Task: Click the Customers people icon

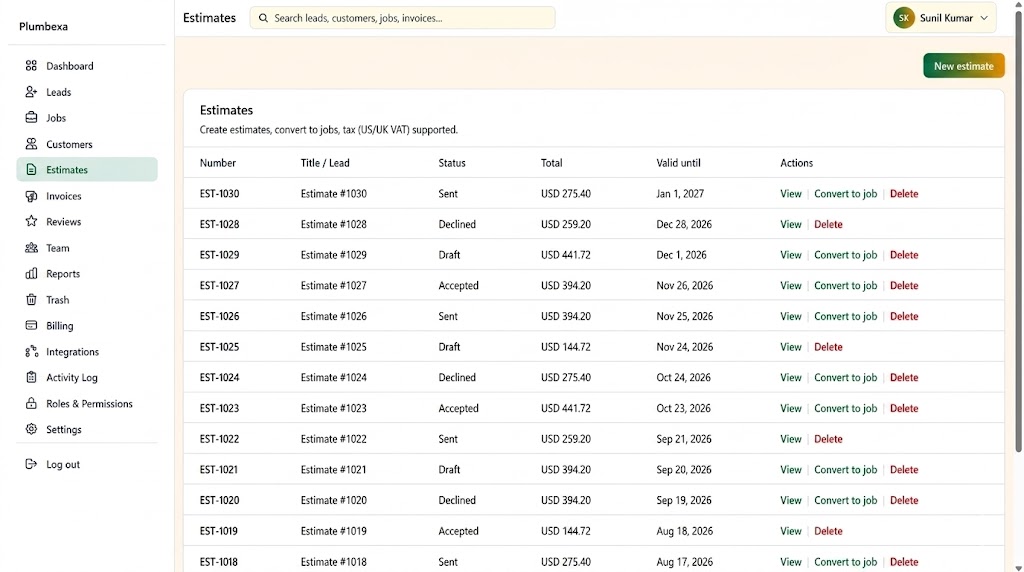Action: (31, 144)
